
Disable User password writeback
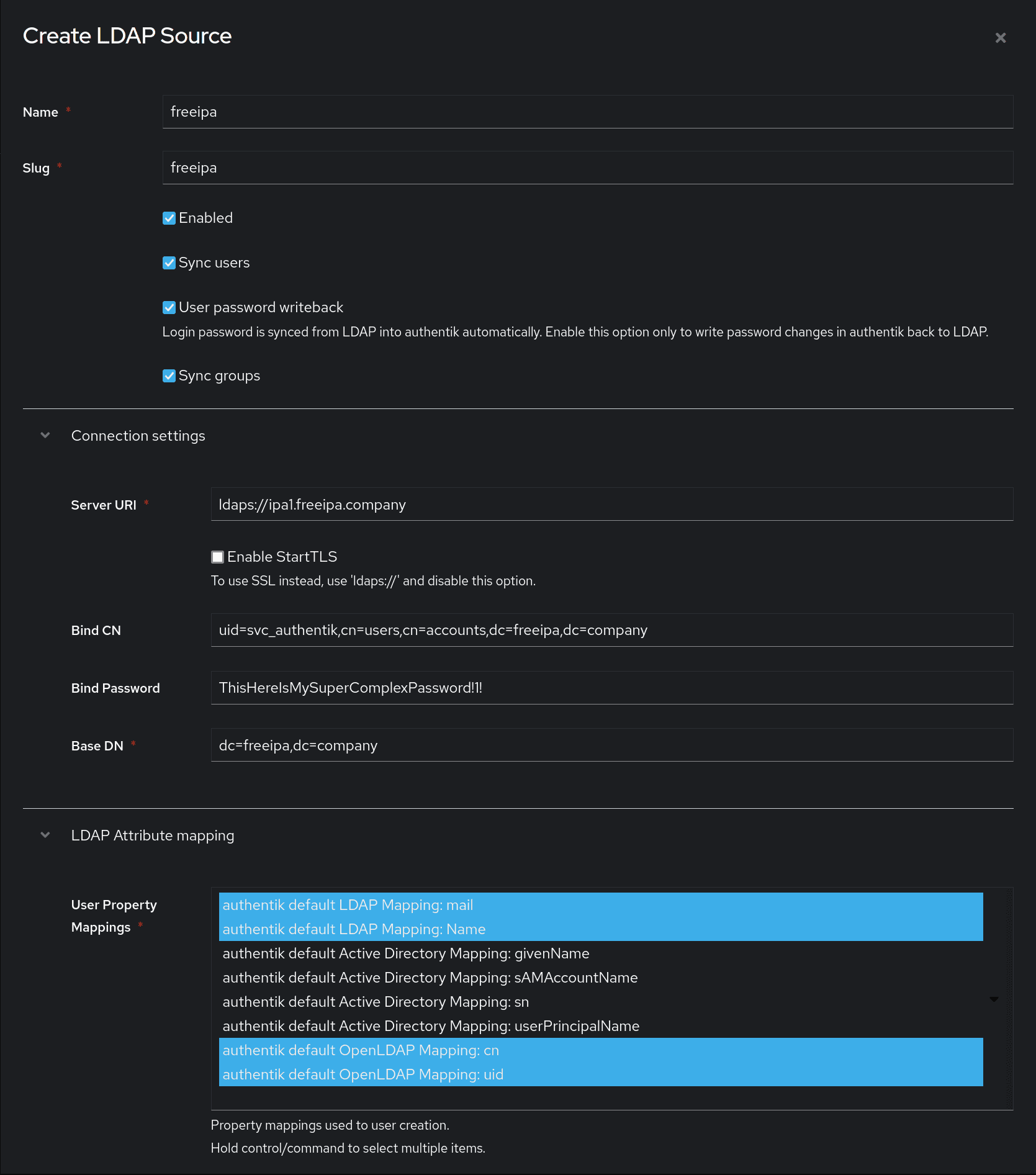point(169,308)
